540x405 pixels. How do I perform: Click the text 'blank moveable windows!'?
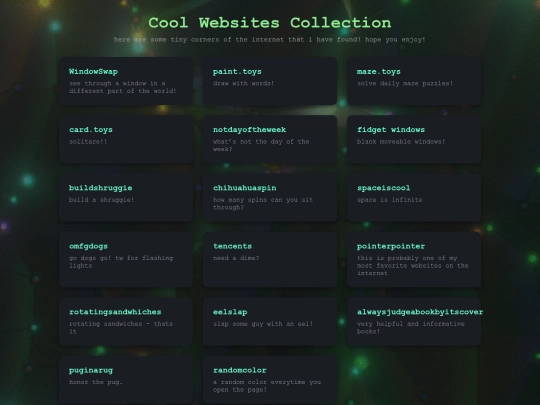click(401, 142)
